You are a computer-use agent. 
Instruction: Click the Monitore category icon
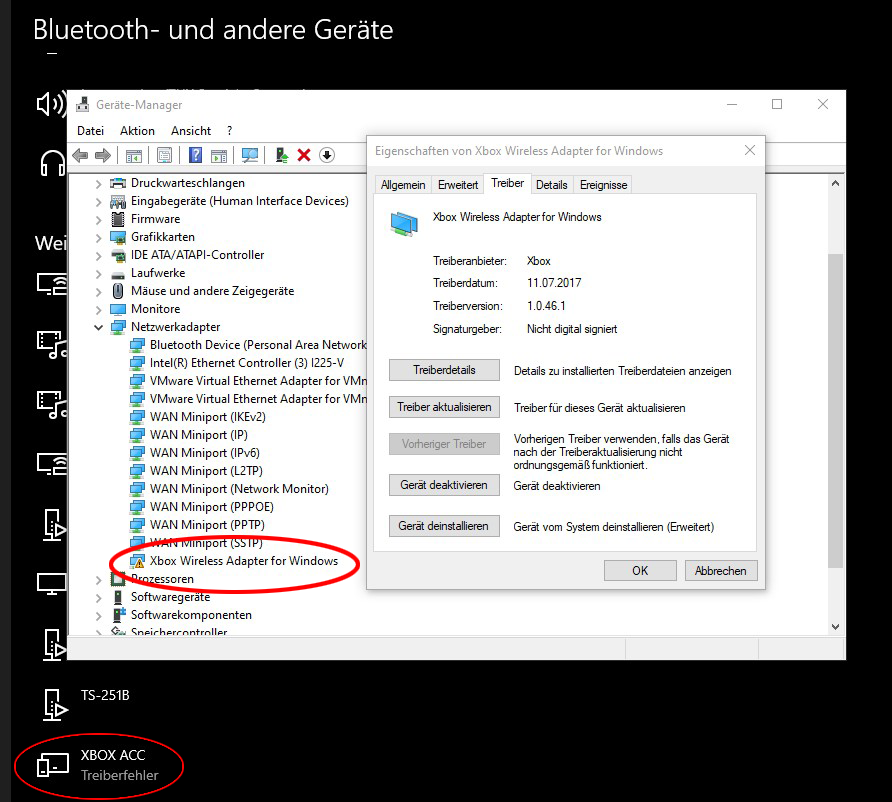(x=118, y=309)
